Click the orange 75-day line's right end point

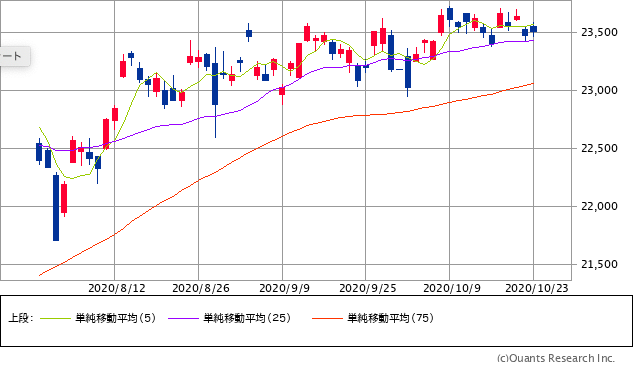tap(533, 84)
